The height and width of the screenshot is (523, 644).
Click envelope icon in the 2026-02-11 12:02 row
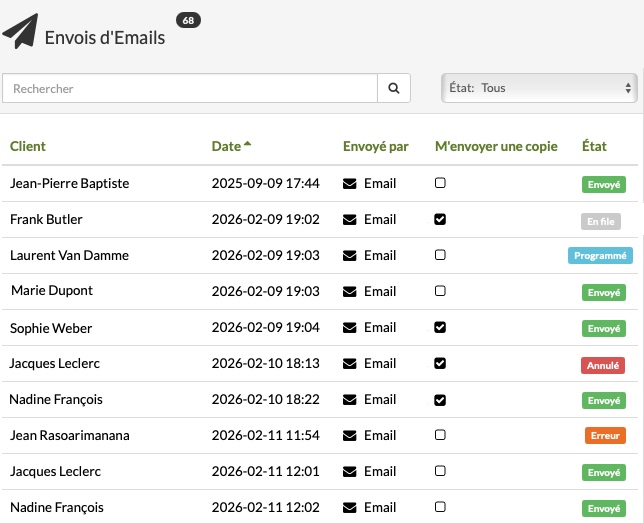coord(350,508)
